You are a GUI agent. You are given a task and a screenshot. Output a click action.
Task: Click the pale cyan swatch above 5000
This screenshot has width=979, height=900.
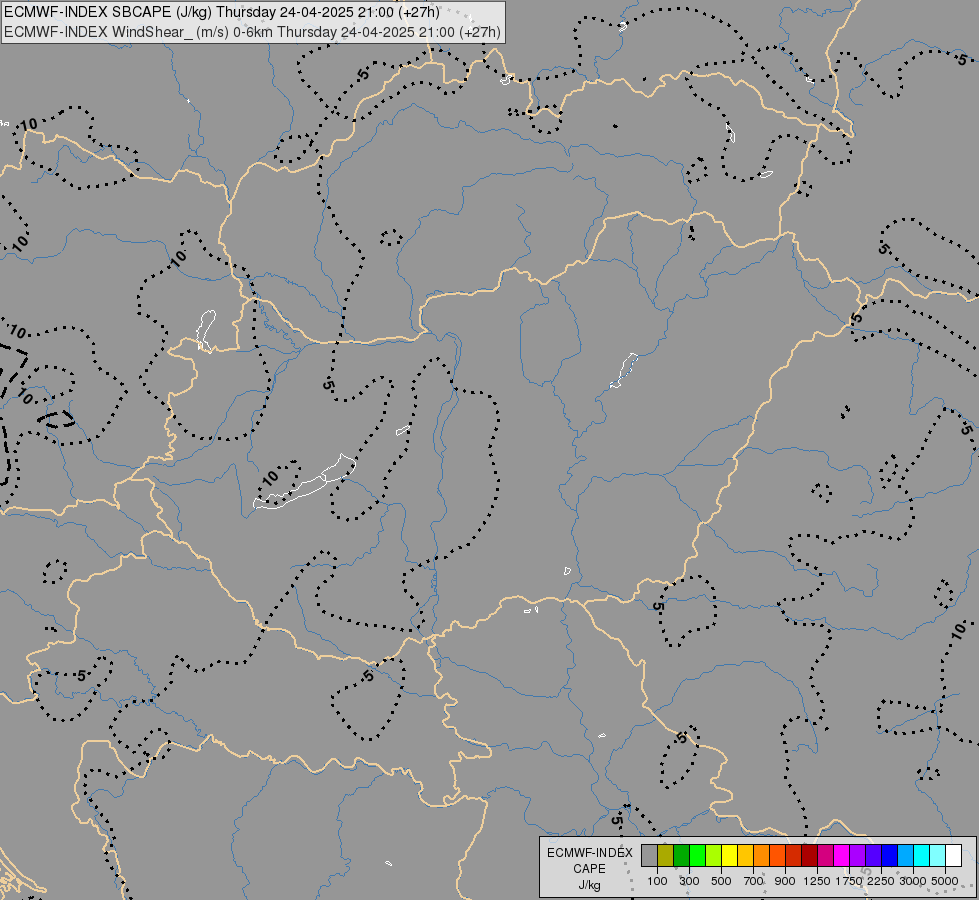pos(937,855)
